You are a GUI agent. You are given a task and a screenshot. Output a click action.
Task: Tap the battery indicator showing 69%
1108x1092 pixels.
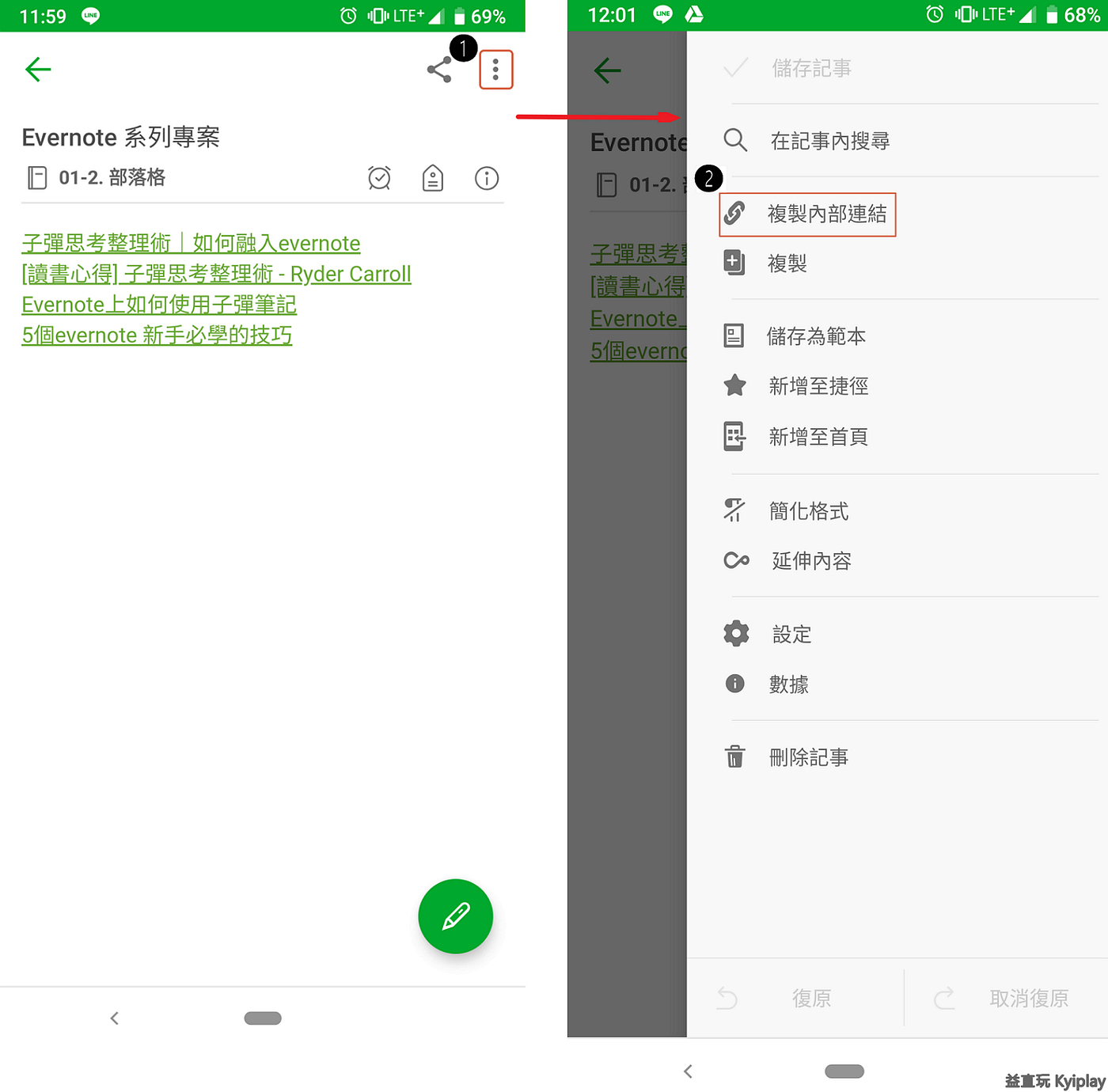point(480,16)
